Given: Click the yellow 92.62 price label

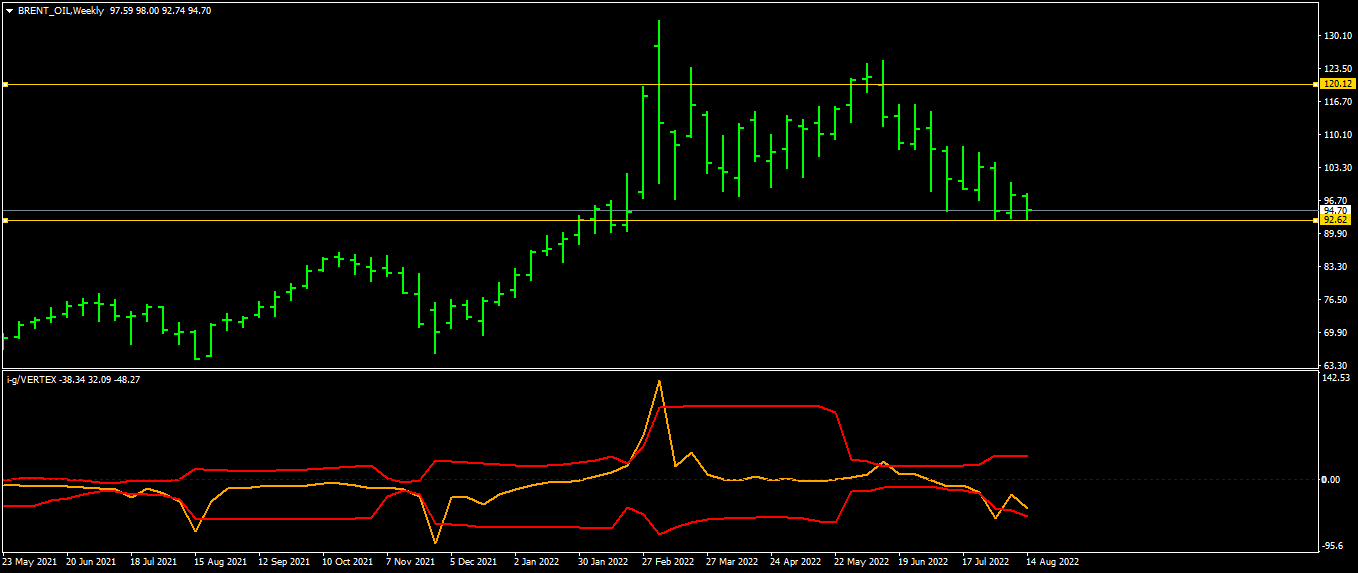Looking at the screenshot, I should coord(1337,219).
